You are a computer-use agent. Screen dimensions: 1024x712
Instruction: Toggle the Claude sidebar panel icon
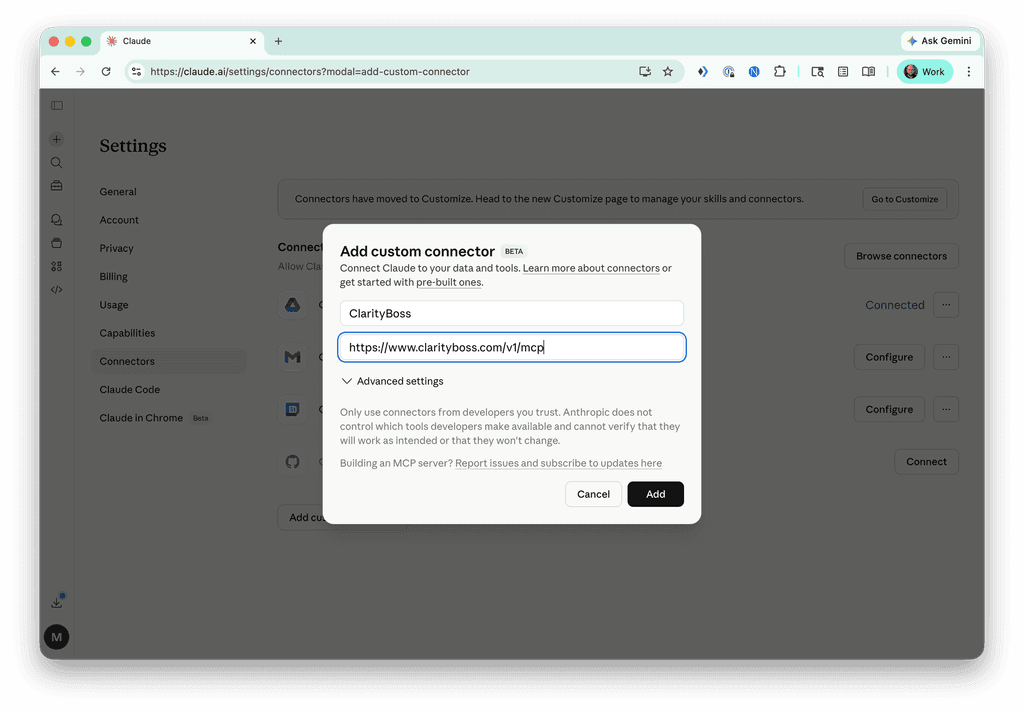pyautogui.click(x=57, y=105)
